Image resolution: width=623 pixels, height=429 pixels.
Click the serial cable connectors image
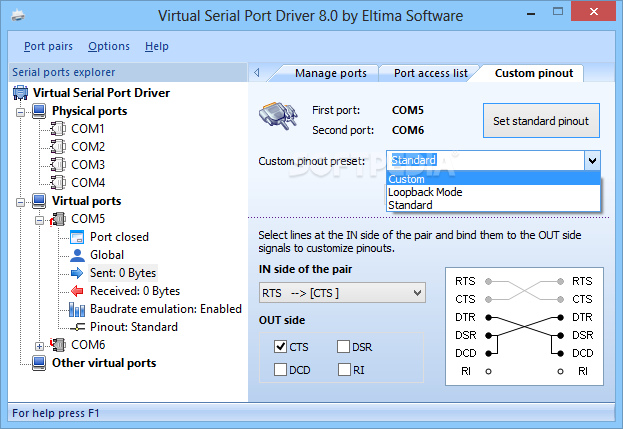(278, 116)
